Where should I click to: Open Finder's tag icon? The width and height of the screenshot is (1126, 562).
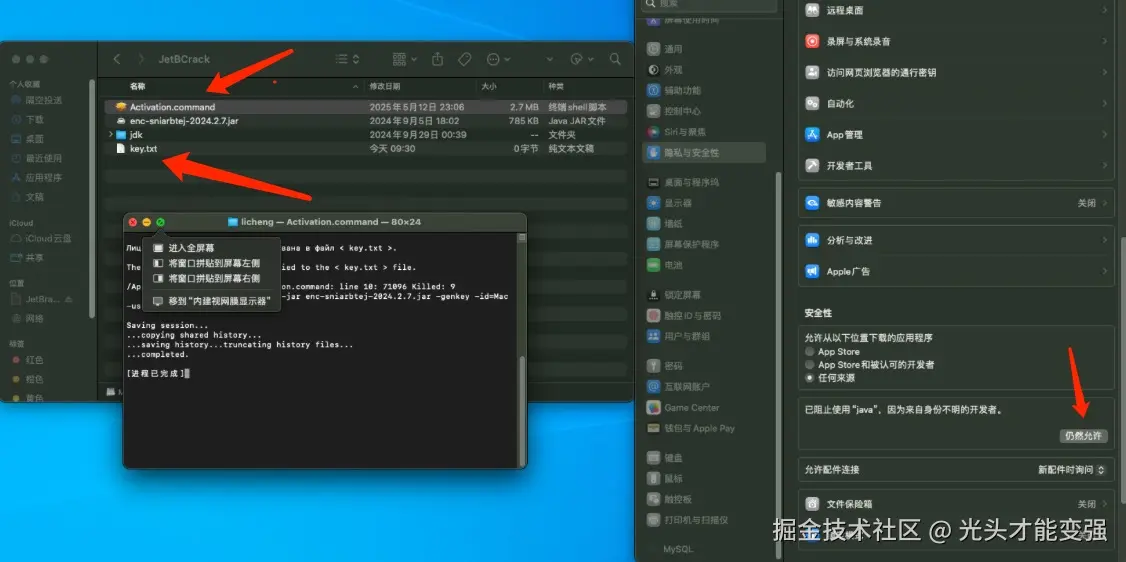pyautogui.click(x=465, y=59)
